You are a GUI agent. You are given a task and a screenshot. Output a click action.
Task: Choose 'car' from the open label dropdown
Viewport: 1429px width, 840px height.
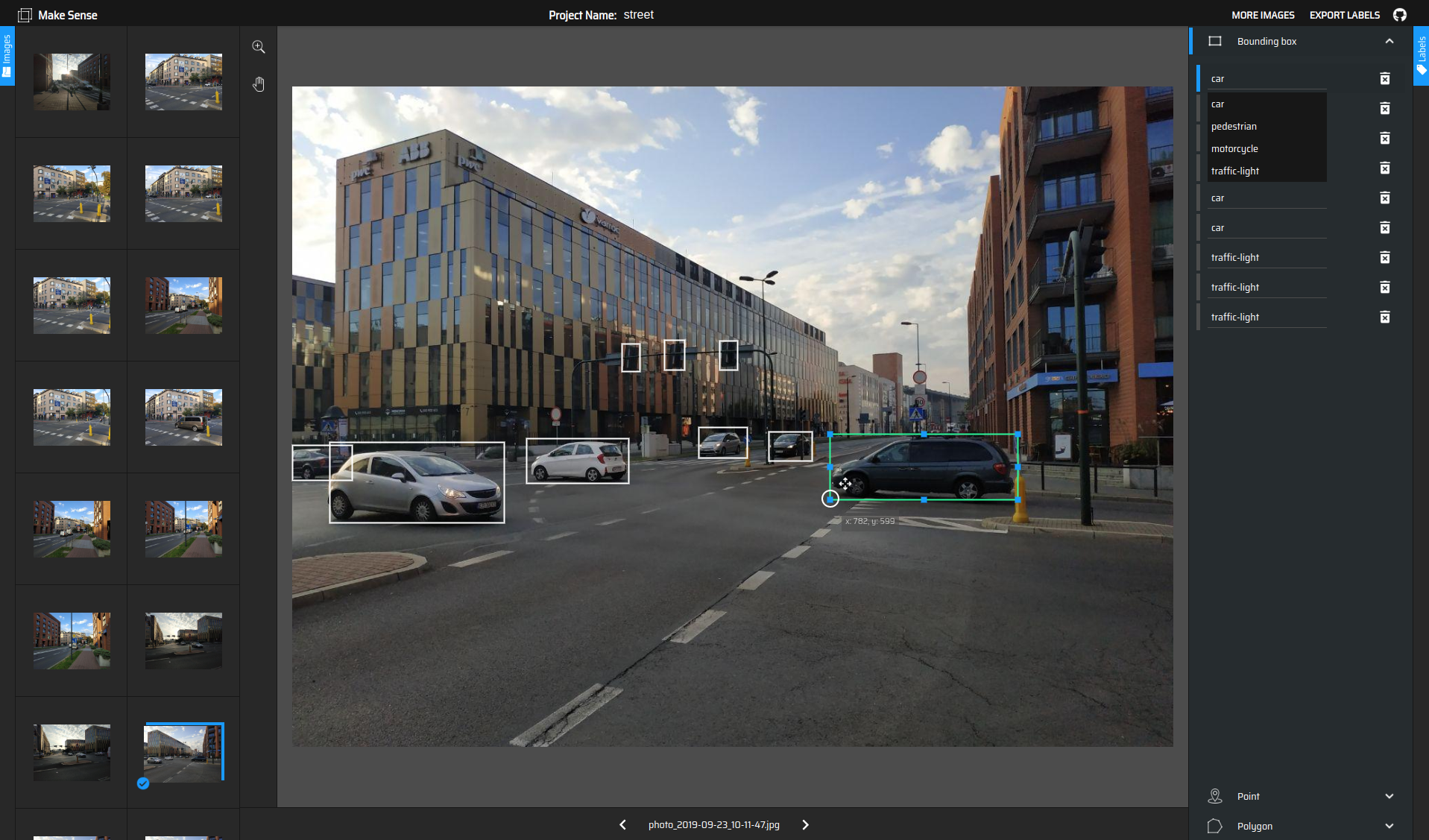[x=1266, y=104]
